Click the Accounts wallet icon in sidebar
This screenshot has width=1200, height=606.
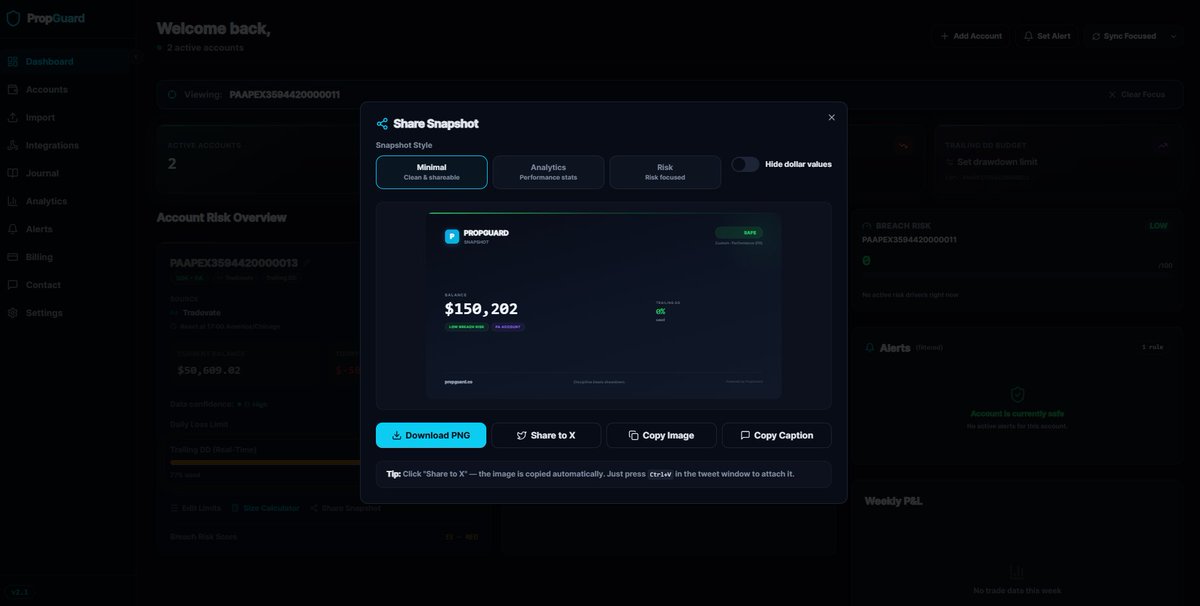click(x=13, y=90)
